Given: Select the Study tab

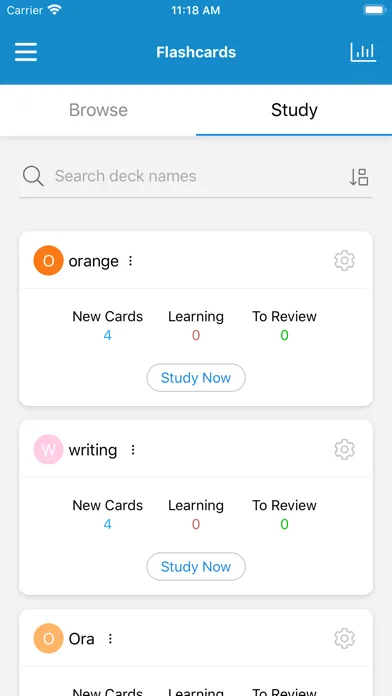Looking at the screenshot, I should click(294, 110).
